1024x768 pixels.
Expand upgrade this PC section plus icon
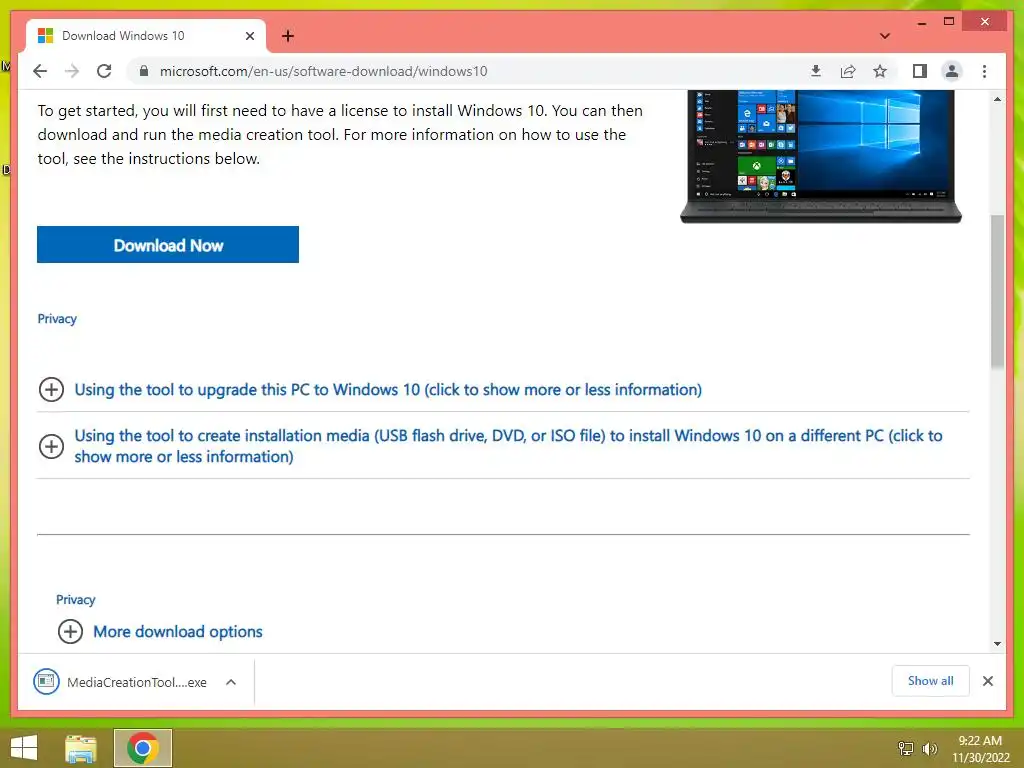(51, 390)
